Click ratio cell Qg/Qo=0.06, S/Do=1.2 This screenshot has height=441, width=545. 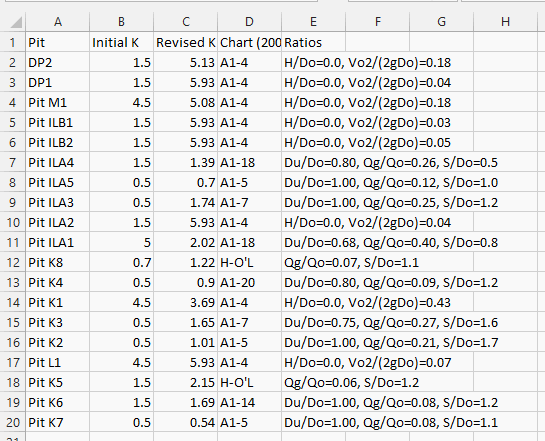pos(351,382)
